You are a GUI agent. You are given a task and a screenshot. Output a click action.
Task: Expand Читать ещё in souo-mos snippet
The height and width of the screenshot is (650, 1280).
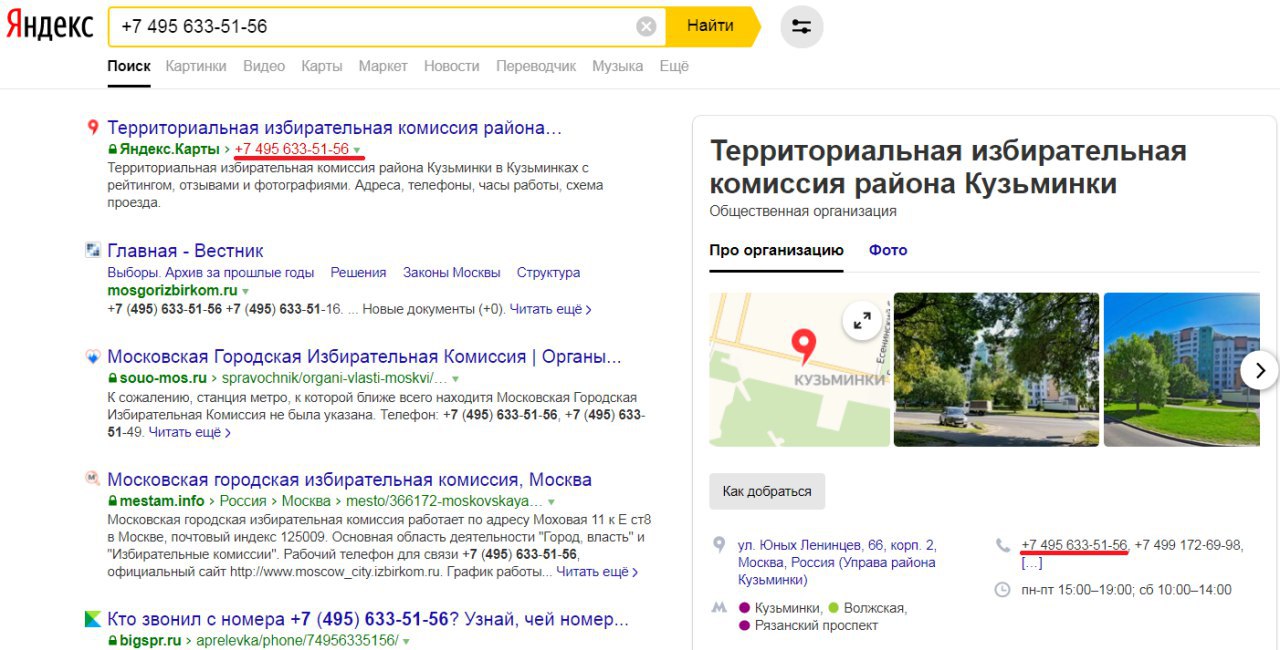(x=189, y=432)
